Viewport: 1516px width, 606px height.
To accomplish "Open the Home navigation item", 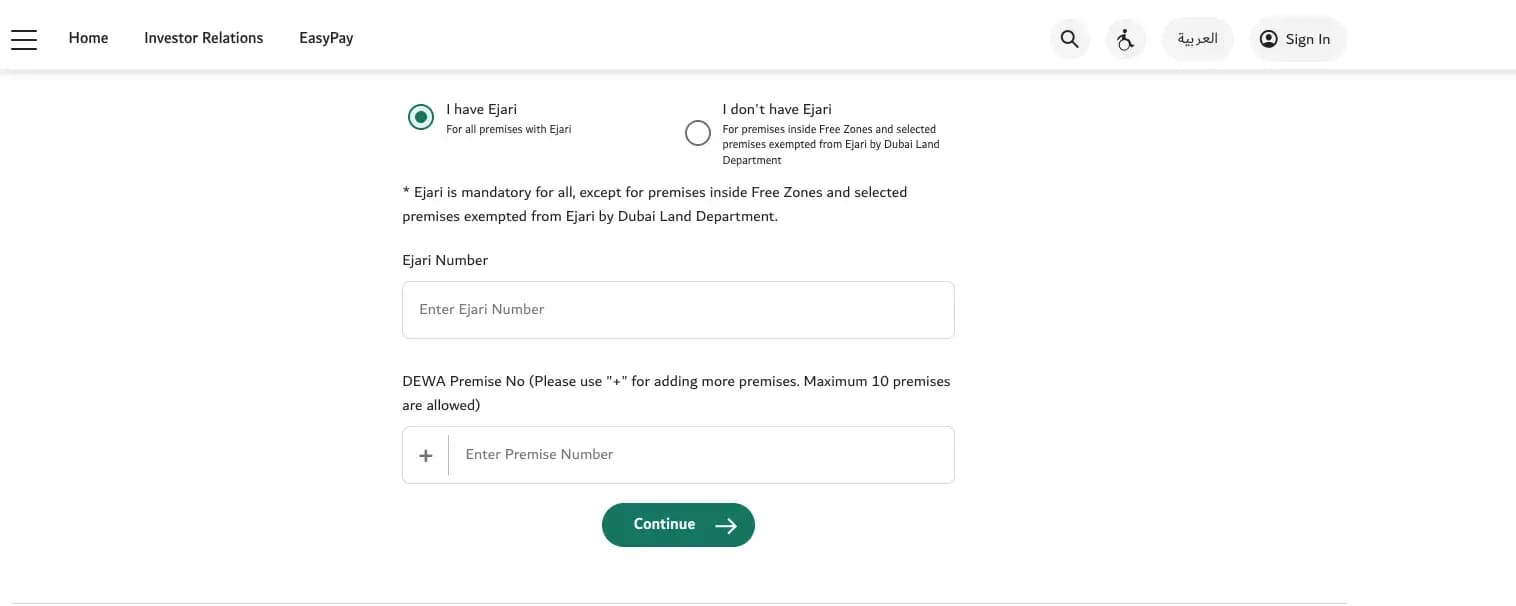I will [x=88, y=38].
